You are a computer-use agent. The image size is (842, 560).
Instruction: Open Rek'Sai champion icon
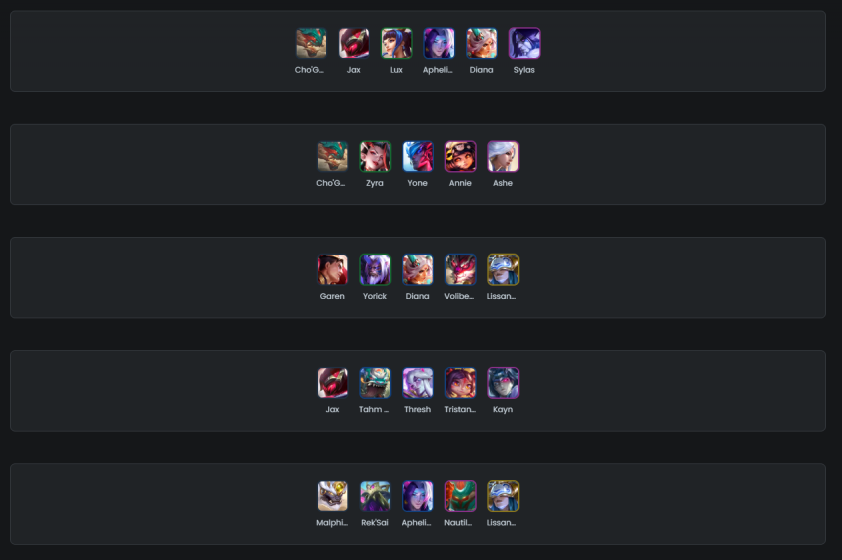[375, 496]
